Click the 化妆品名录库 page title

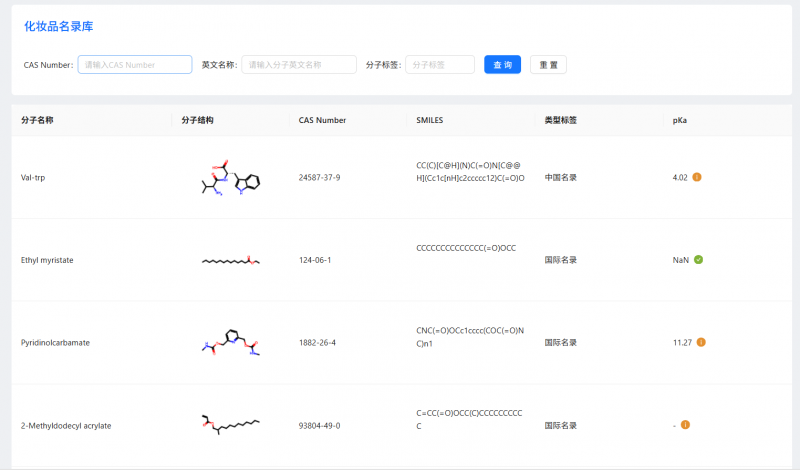click(x=59, y=26)
